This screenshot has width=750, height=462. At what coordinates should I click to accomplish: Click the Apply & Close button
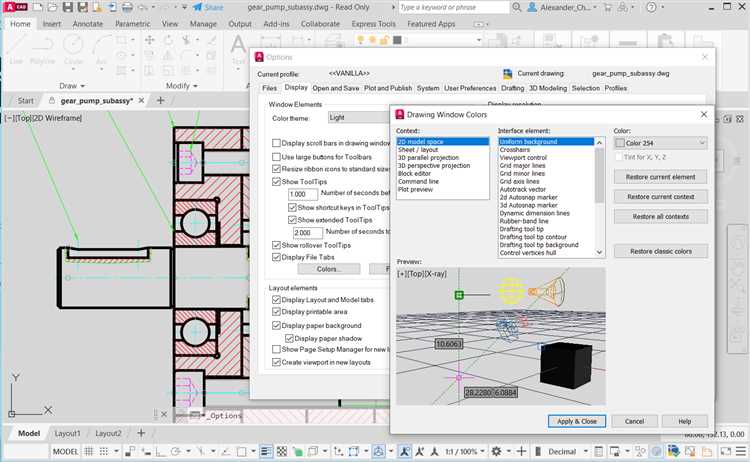[577, 421]
